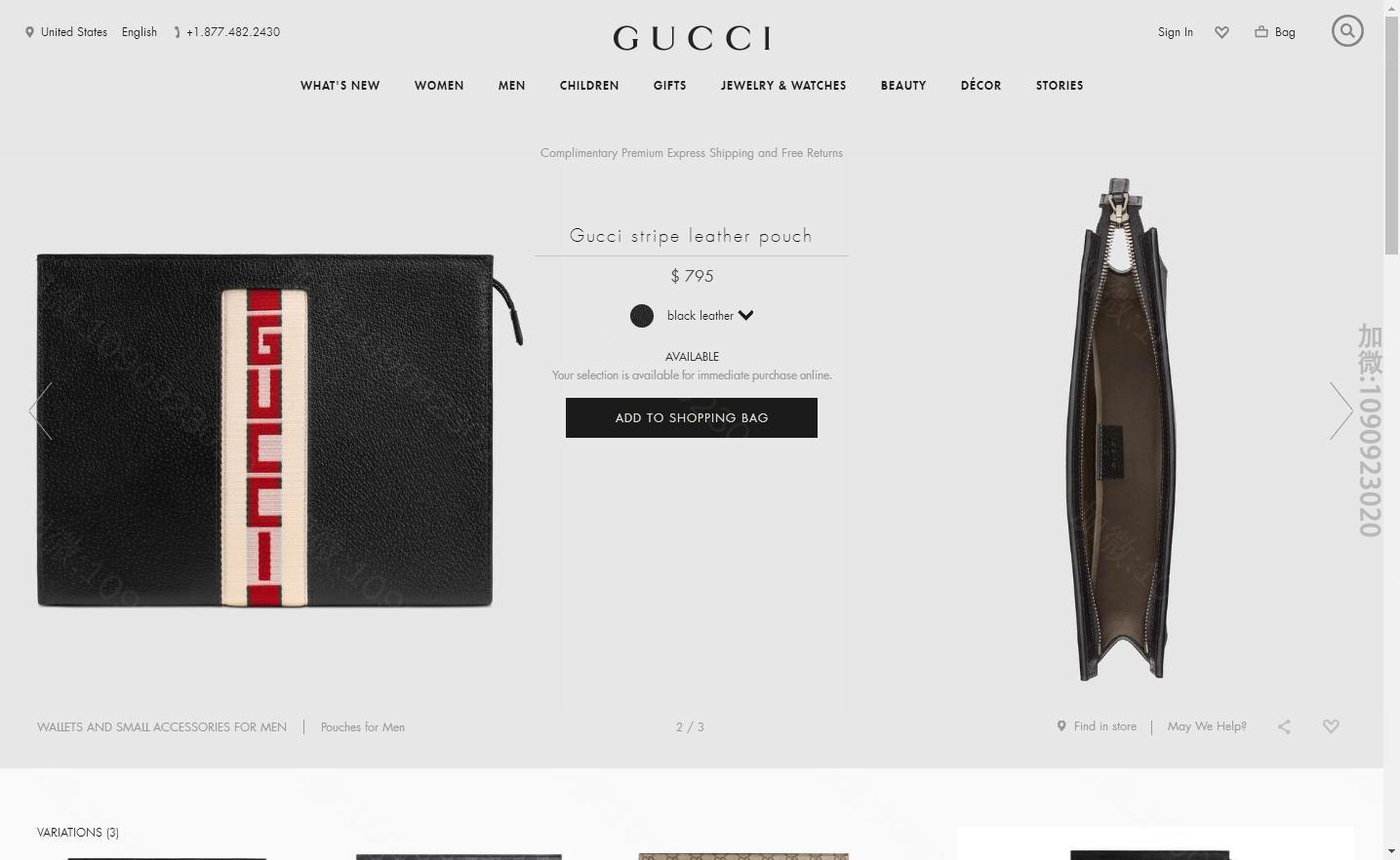
Task: Open the DÉCOR menu
Action: coord(980,86)
